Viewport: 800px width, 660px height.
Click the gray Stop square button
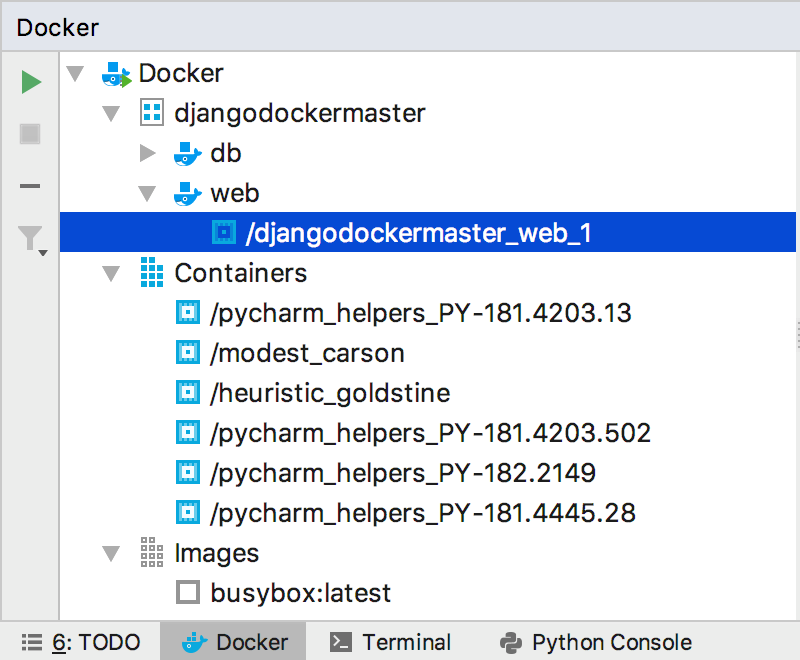pyautogui.click(x=30, y=134)
